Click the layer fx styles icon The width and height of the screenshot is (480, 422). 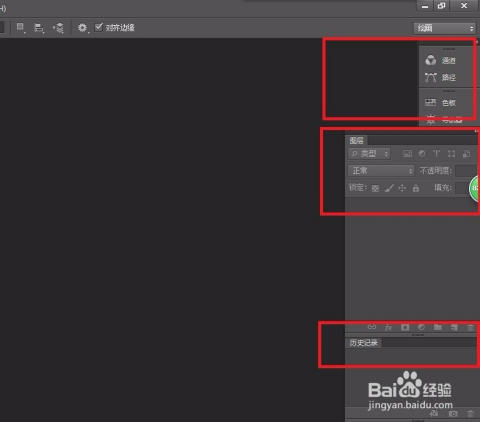pos(388,327)
